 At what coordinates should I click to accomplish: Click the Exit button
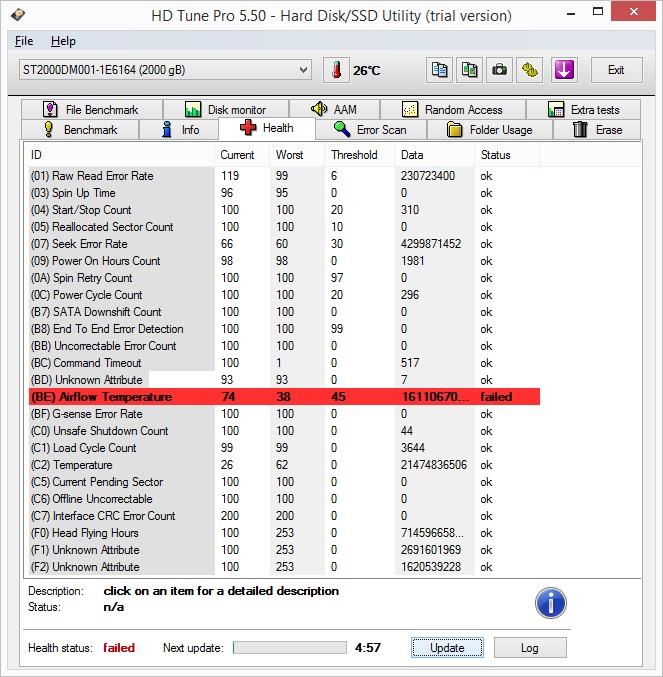coord(616,70)
